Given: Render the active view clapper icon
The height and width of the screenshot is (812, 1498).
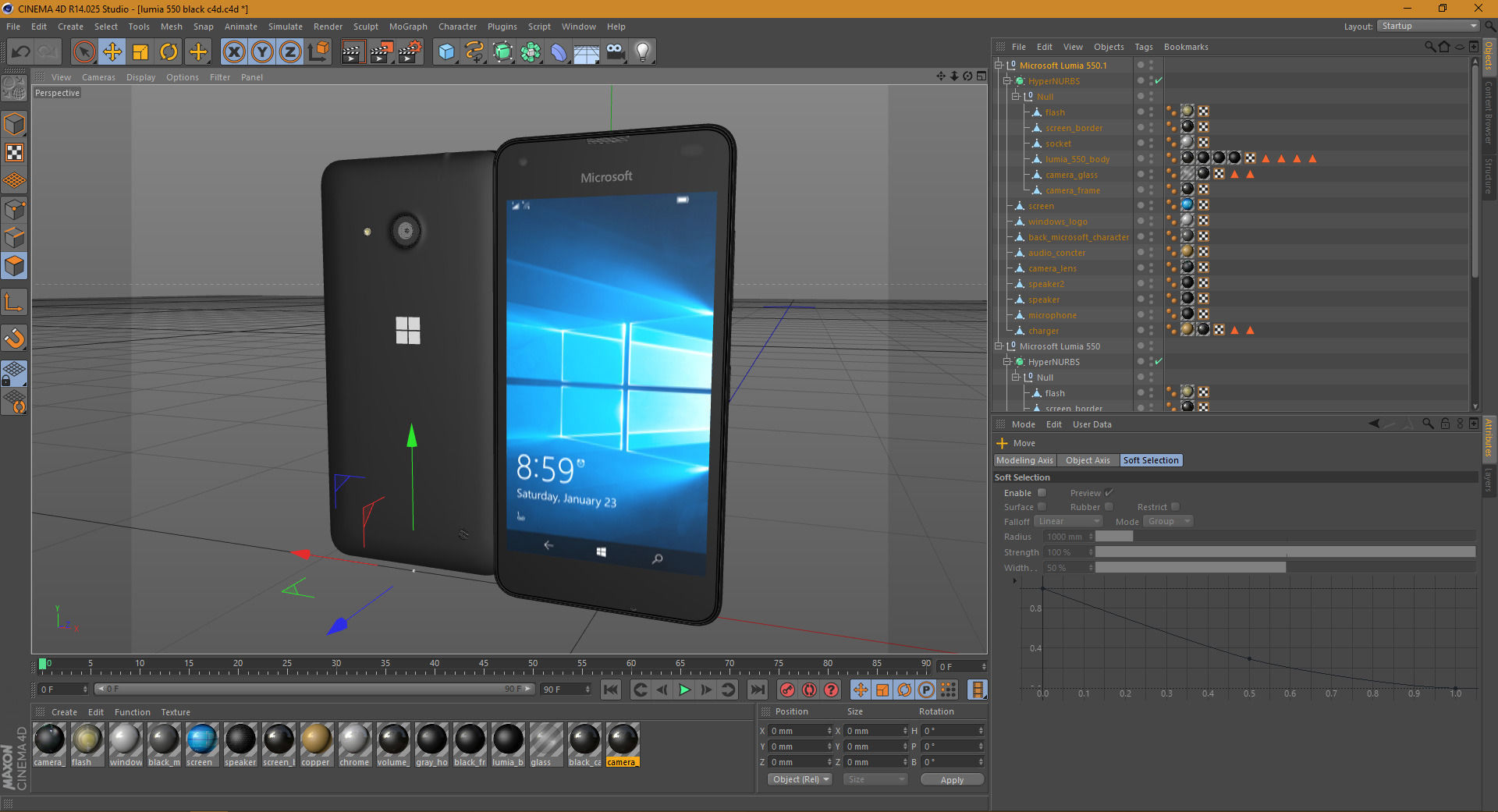Looking at the screenshot, I should (353, 52).
